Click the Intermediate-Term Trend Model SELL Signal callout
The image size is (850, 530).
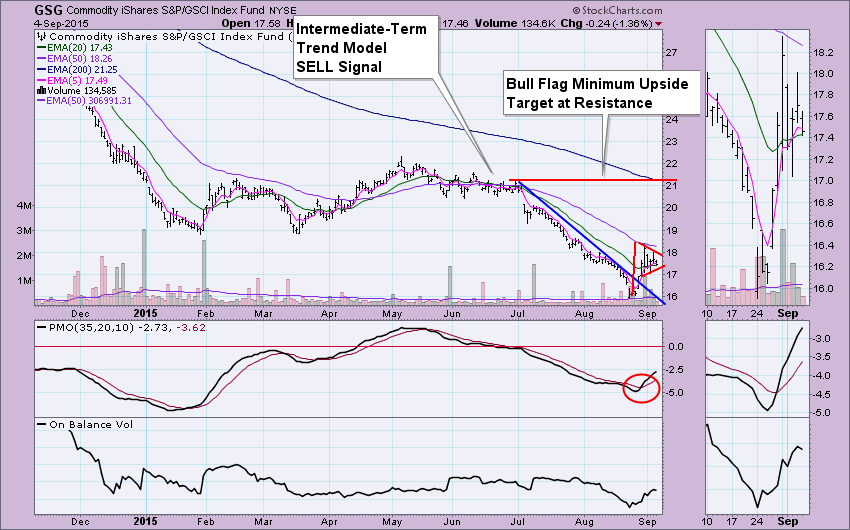(366, 48)
